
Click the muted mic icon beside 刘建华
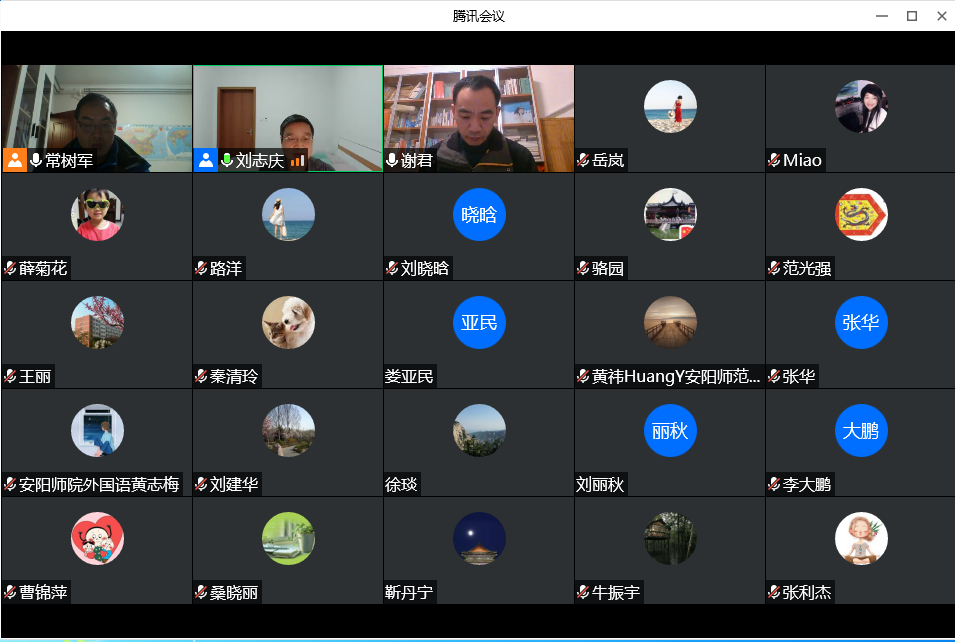(x=201, y=484)
